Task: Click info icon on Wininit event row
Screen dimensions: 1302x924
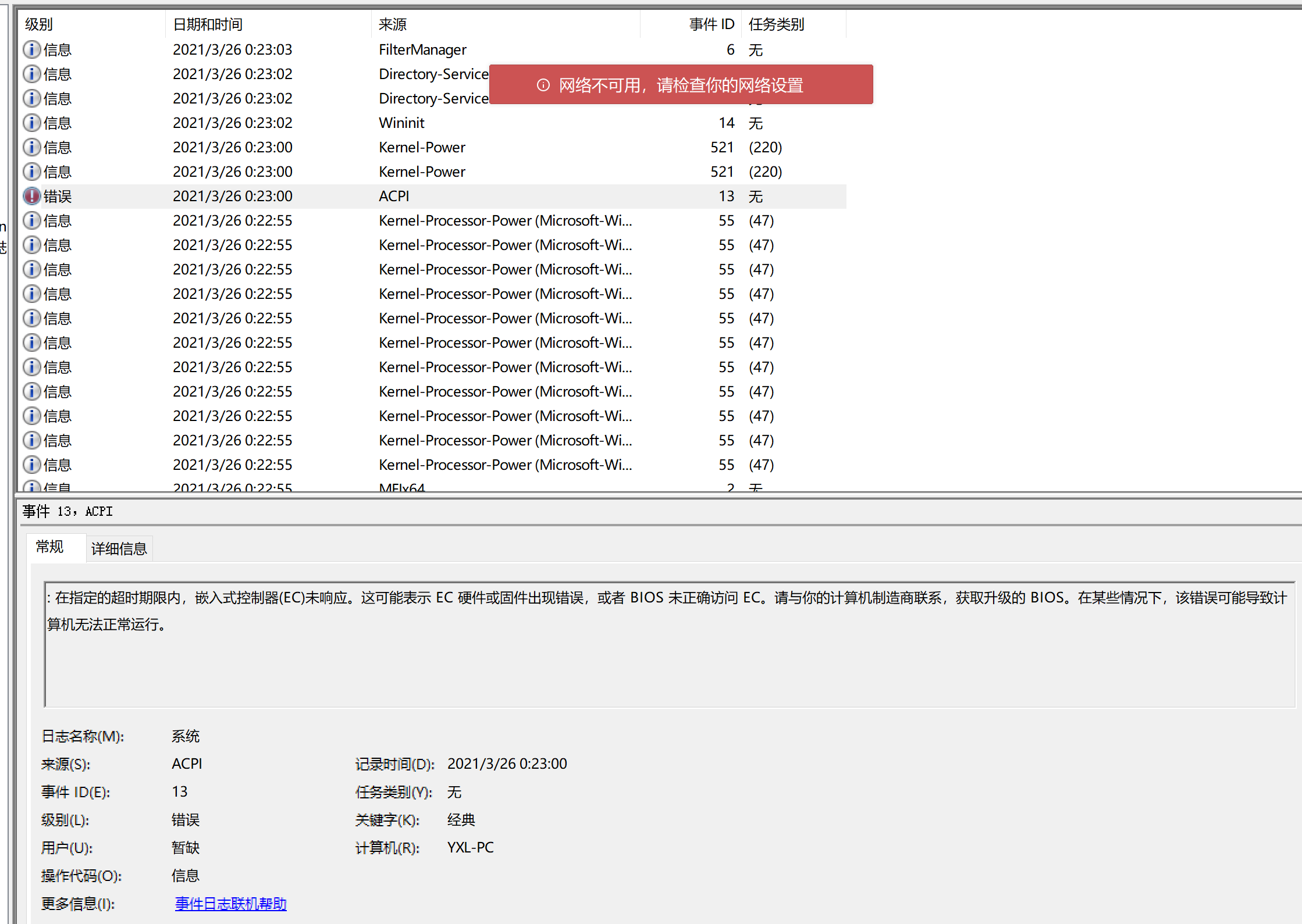Action: click(31, 123)
